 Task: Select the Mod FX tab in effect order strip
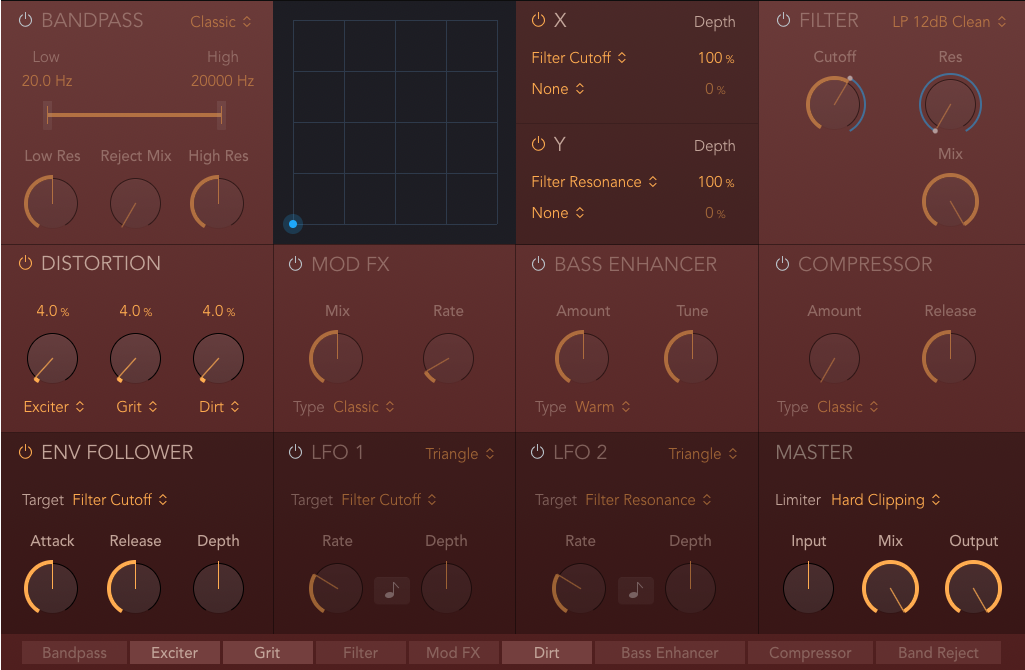(453, 652)
